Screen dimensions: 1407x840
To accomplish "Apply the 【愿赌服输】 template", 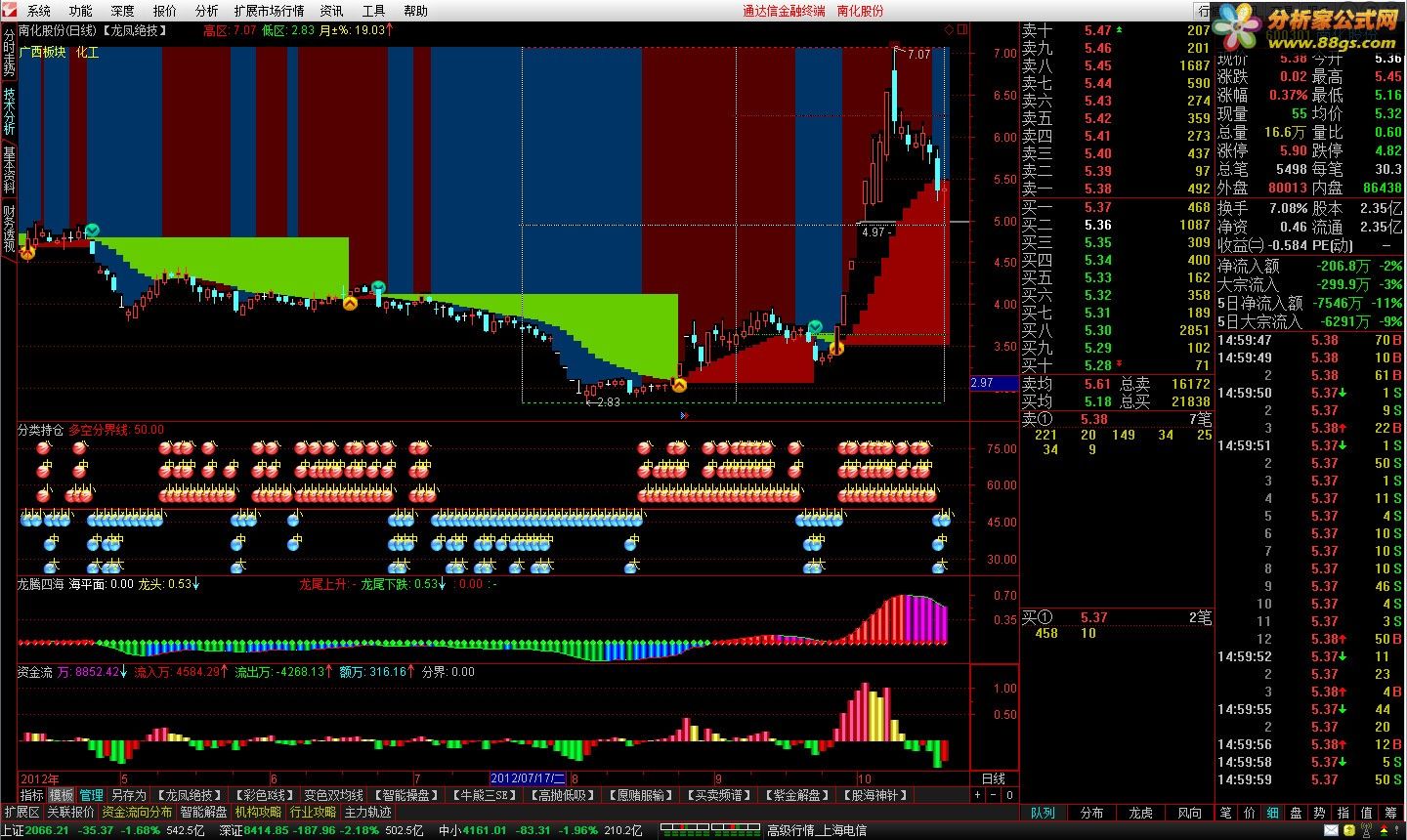I will pyautogui.click(x=642, y=796).
